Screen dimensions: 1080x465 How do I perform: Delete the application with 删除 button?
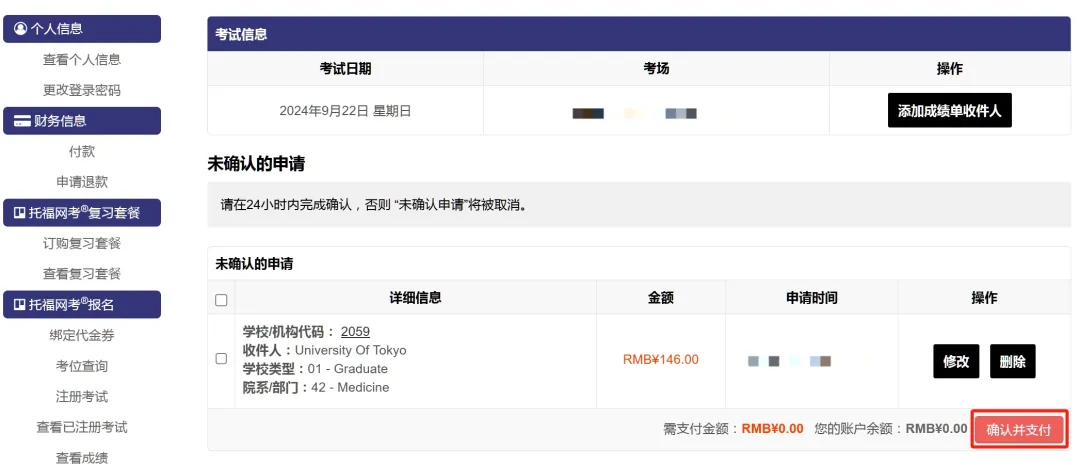tap(1012, 361)
